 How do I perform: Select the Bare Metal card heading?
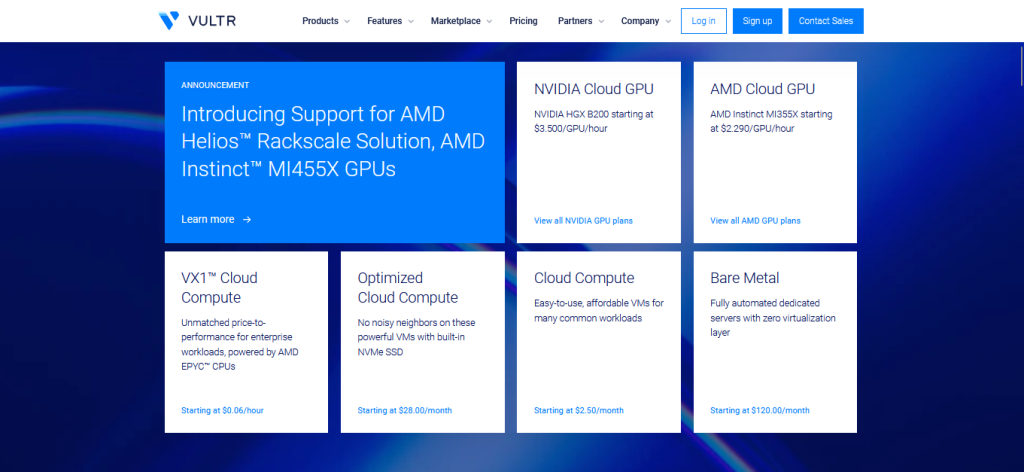pos(744,278)
